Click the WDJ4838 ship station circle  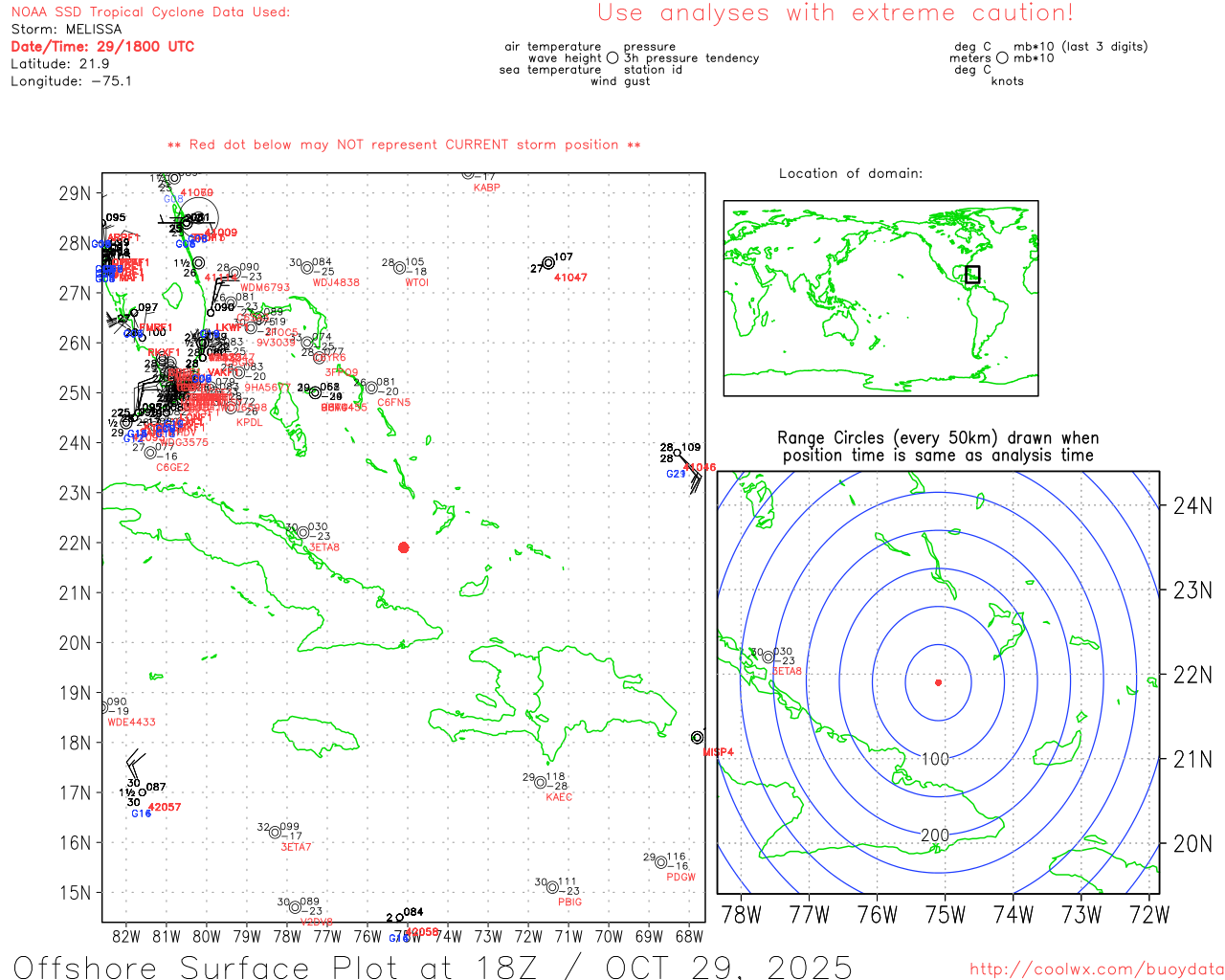coord(307,268)
